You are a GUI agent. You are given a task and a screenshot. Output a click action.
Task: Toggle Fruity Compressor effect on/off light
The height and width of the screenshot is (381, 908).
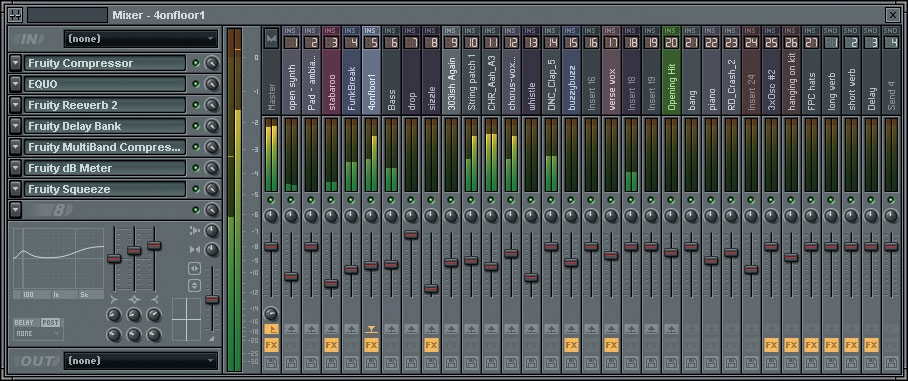(196, 63)
